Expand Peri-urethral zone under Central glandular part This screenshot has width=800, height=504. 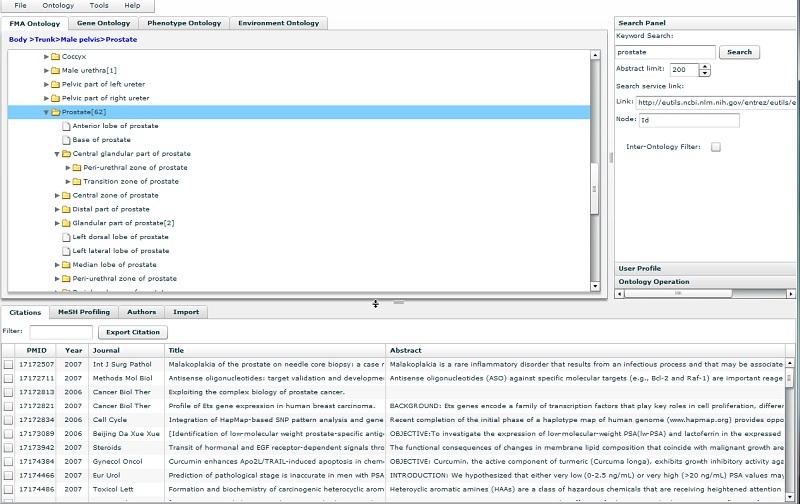[68, 167]
